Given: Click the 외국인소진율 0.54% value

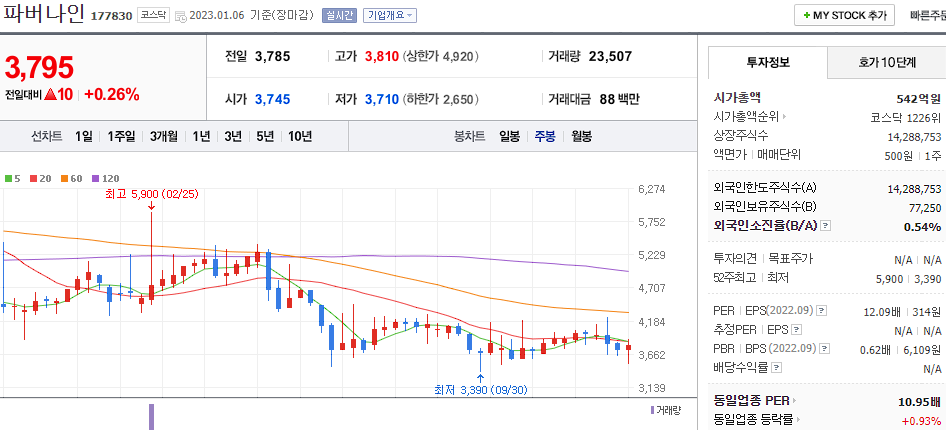Looking at the screenshot, I should 922,227.
